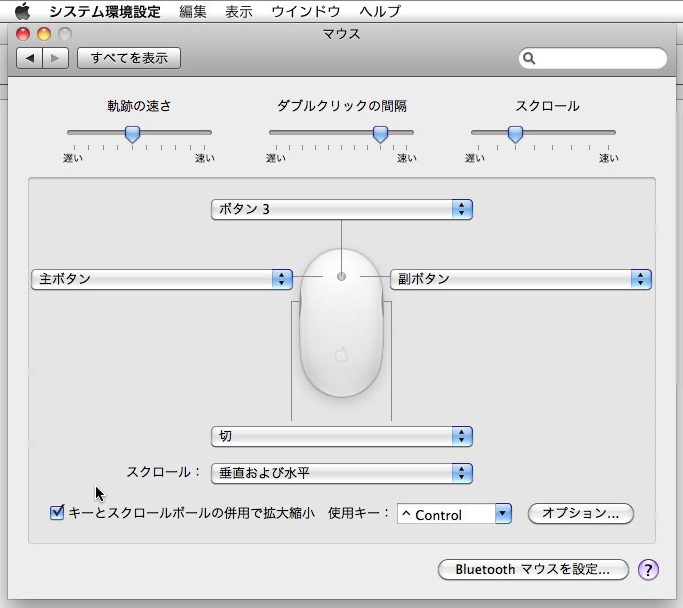Open the 主ボタン dropdown

point(162,279)
